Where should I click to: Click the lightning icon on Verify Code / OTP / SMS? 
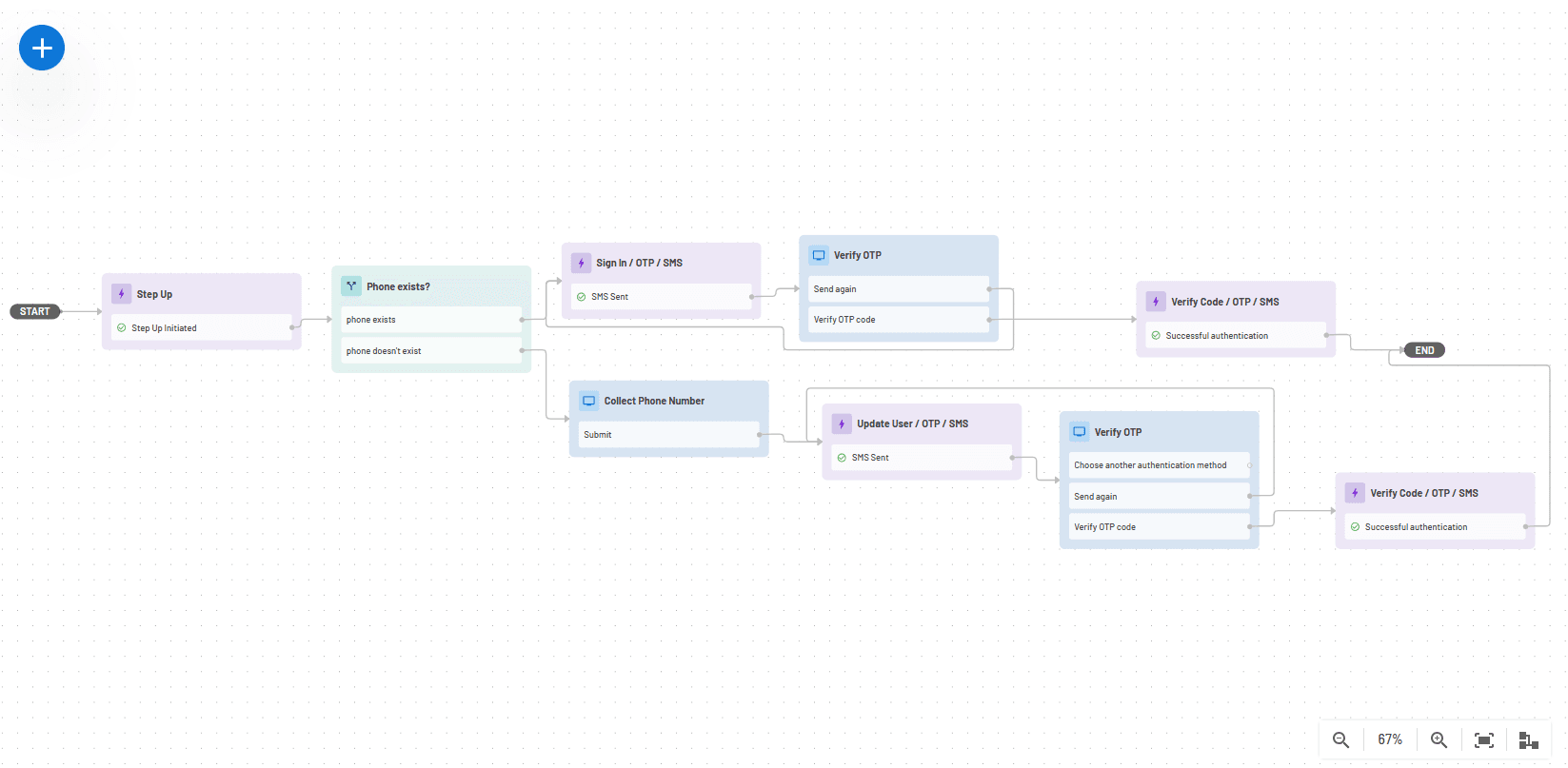point(1156,301)
